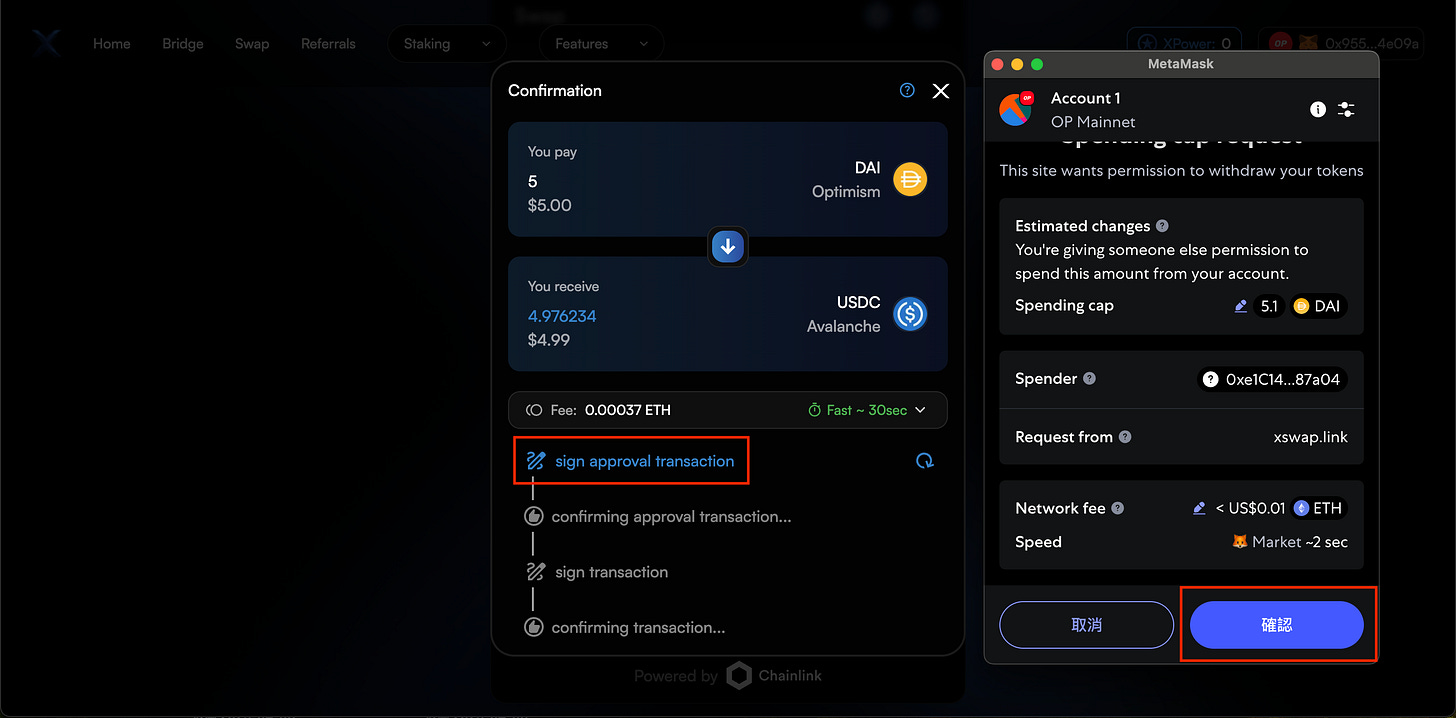Click the pen icon of sign approval transaction
The height and width of the screenshot is (718, 1456).
point(536,461)
